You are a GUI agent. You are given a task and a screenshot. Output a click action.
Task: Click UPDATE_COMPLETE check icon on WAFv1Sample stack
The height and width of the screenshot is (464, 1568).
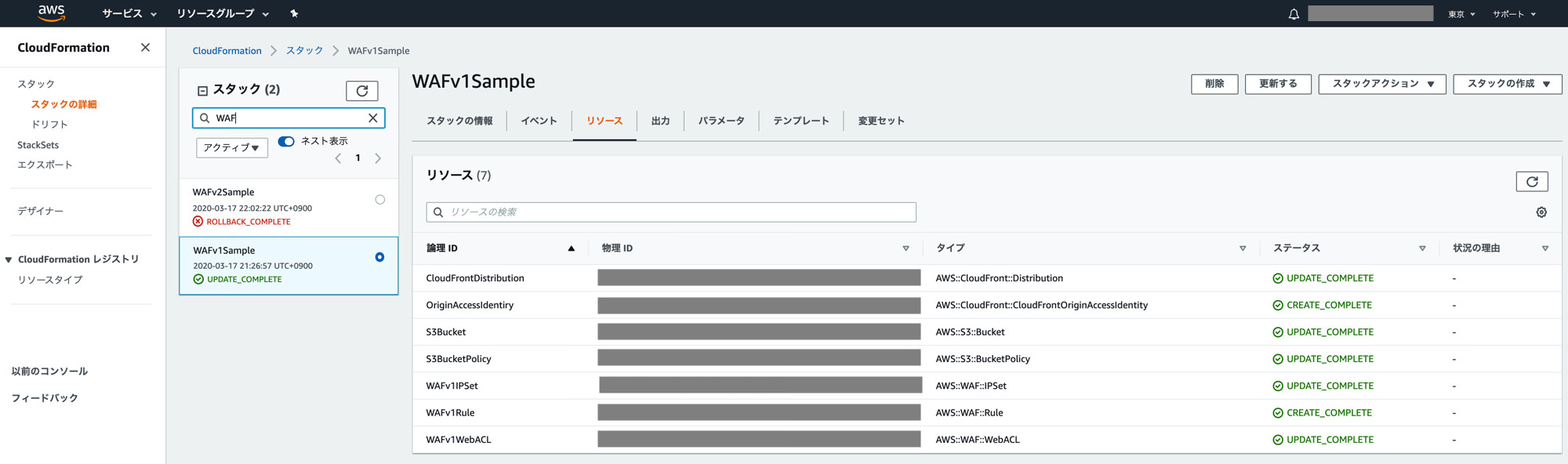click(x=198, y=280)
